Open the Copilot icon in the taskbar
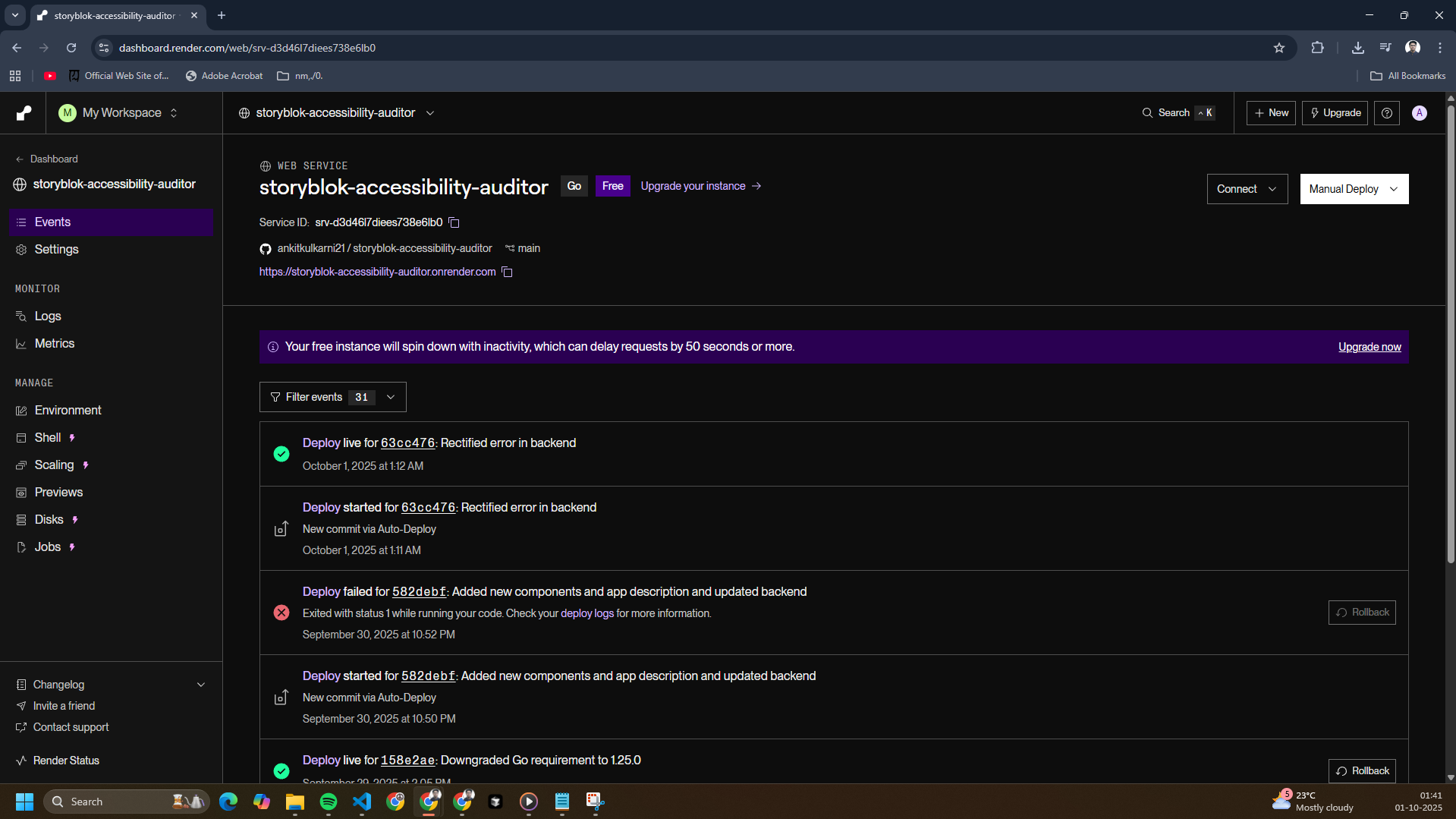The height and width of the screenshot is (819, 1456). coord(262,802)
